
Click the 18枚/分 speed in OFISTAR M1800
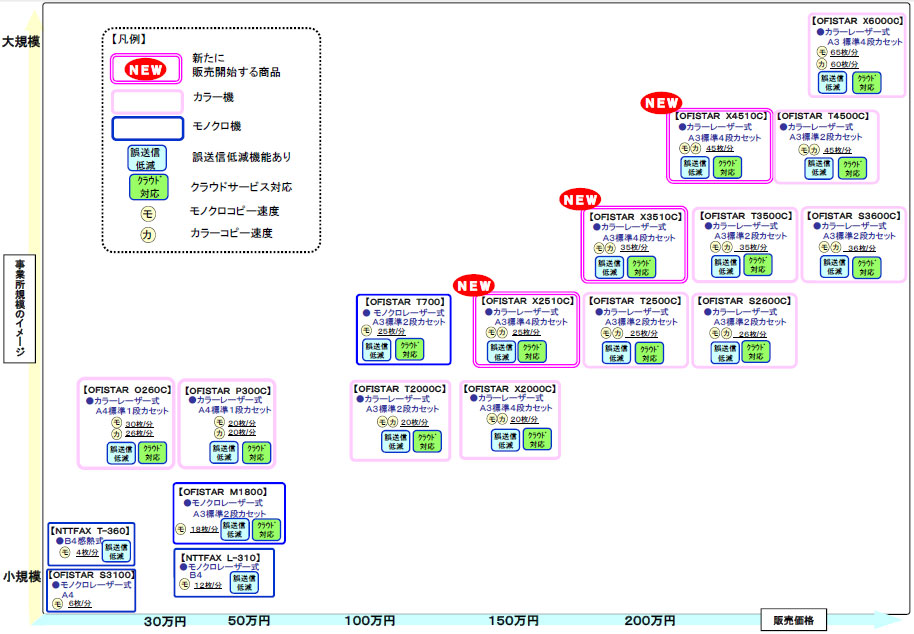coord(205,529)
